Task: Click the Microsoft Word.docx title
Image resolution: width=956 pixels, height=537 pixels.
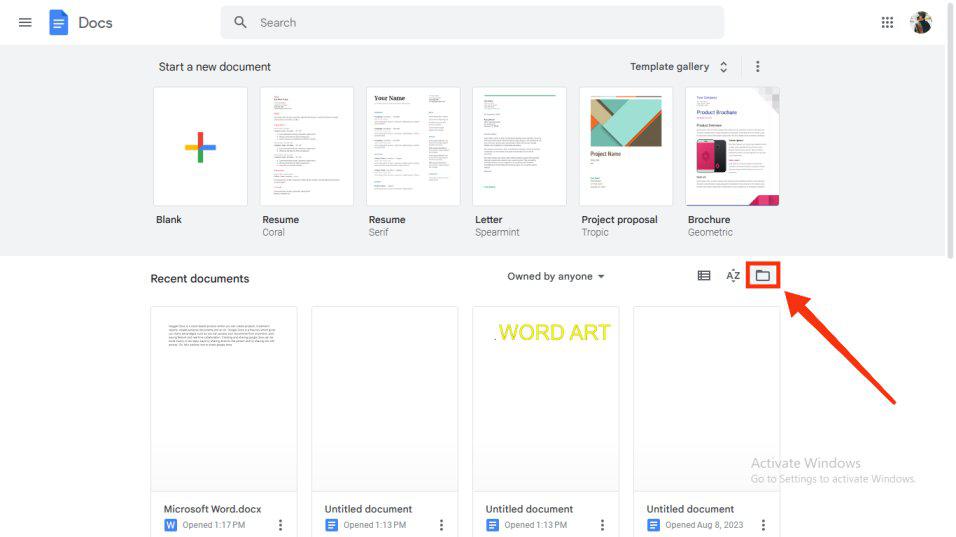Action: pos(212,509)
